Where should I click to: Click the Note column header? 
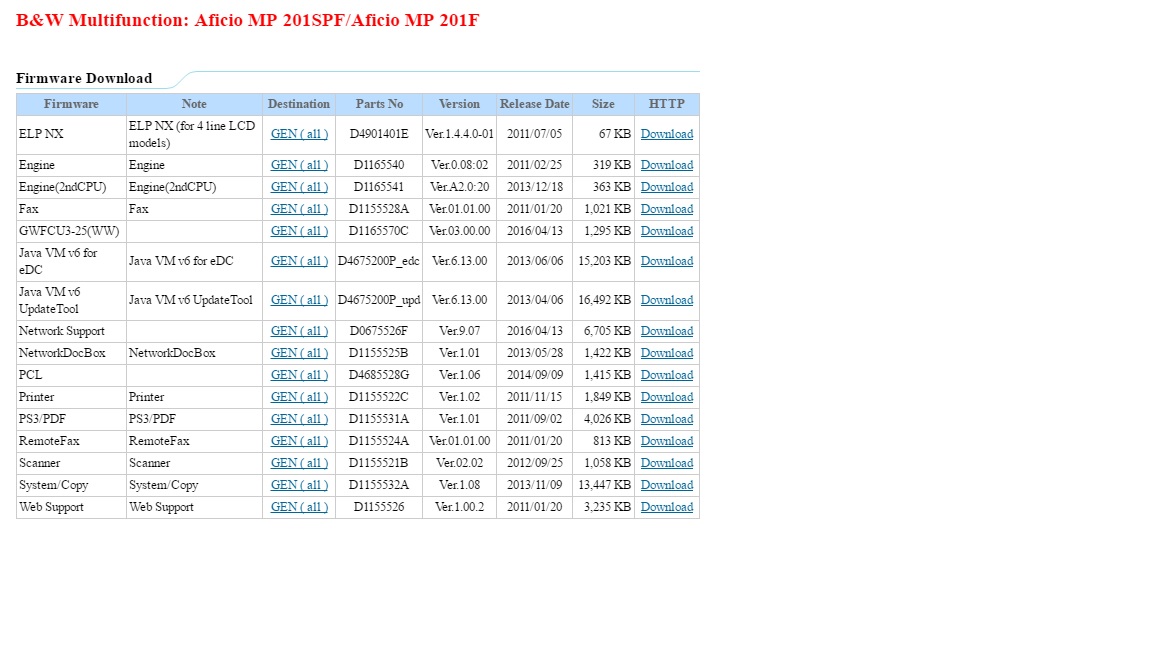(194, 104)
